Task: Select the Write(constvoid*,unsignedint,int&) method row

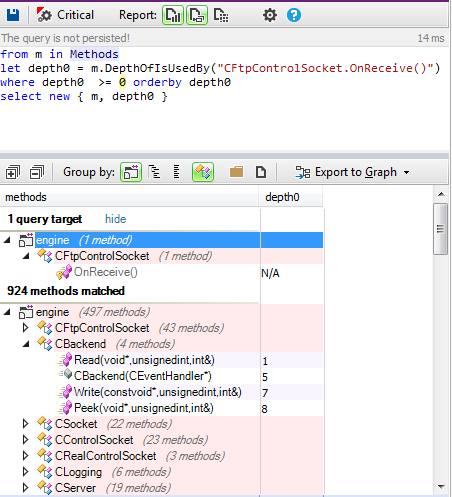Action: tap(161, 392)
